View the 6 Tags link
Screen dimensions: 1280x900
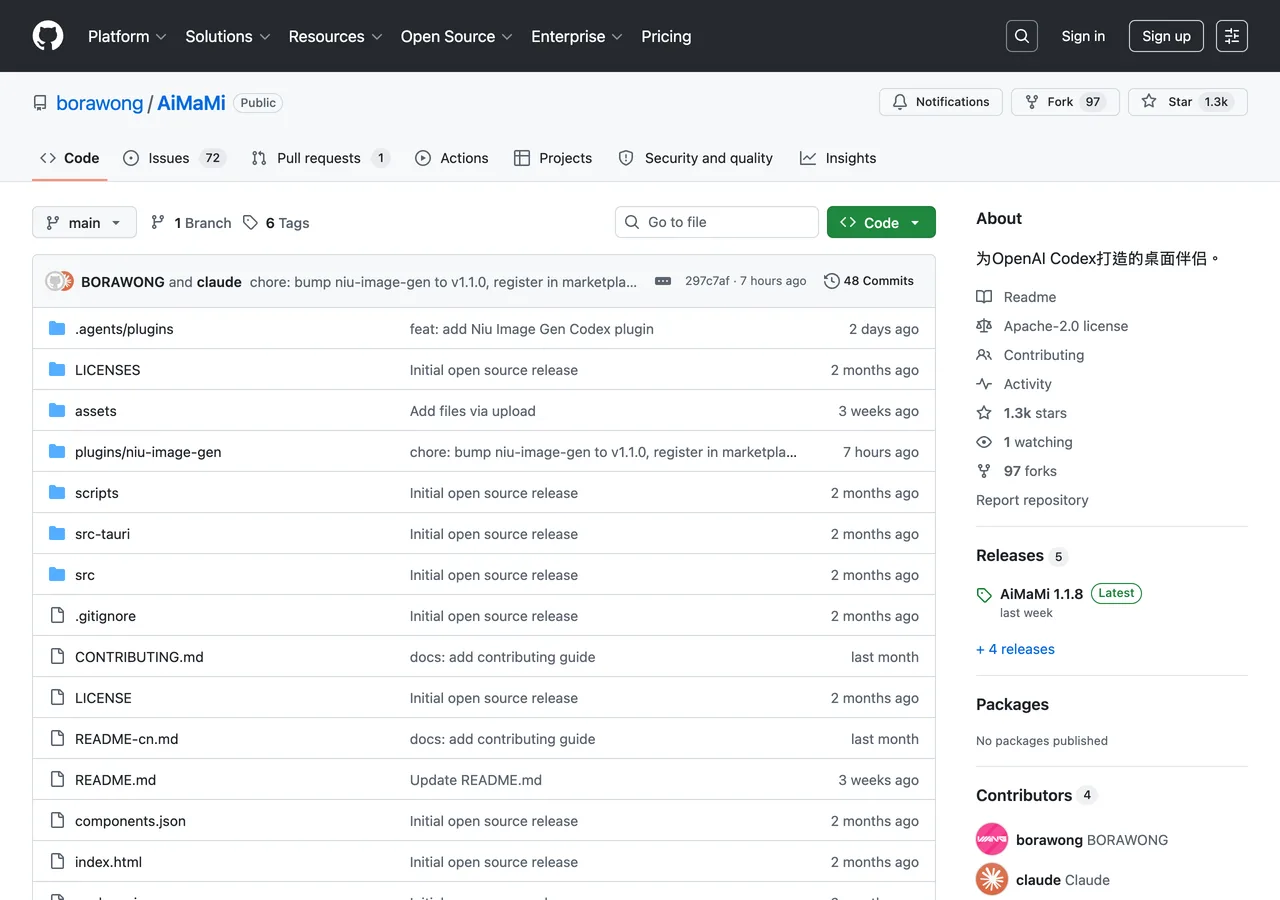pyautogui.click(x=276, y=223)
